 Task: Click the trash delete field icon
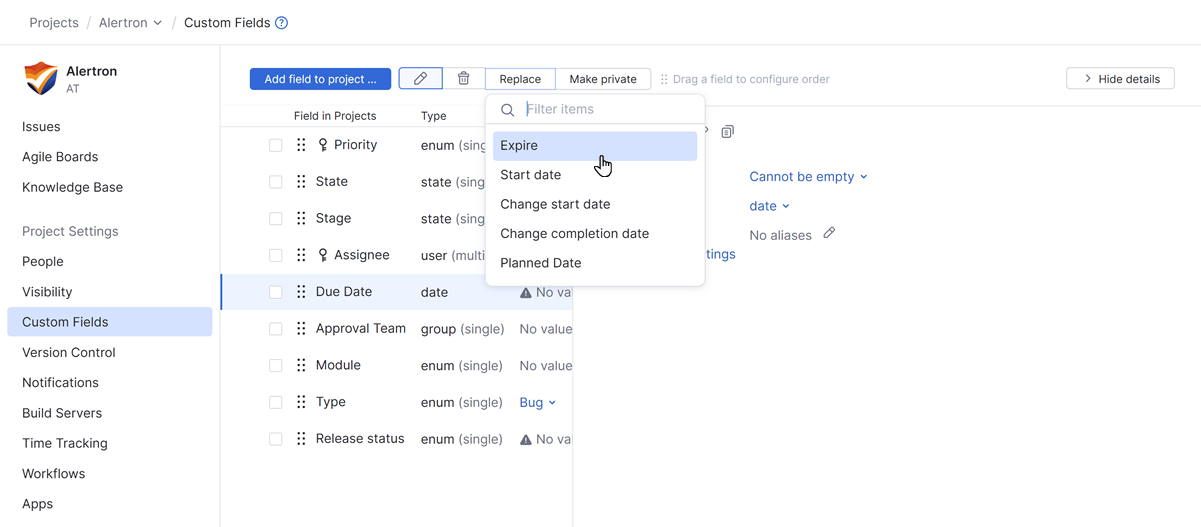[x=463, y=79]
